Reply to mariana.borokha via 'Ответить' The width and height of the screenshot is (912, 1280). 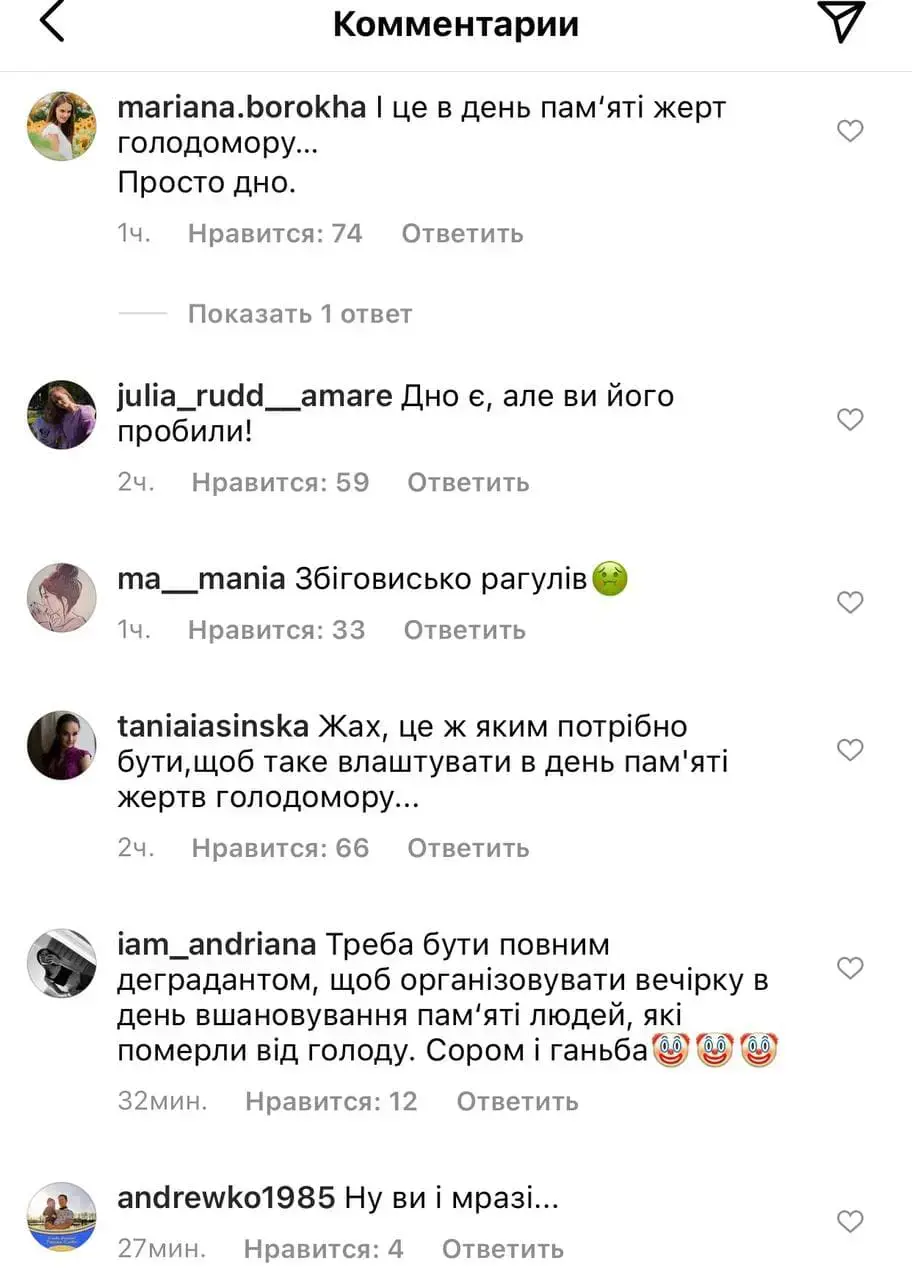tap(462, 234)
